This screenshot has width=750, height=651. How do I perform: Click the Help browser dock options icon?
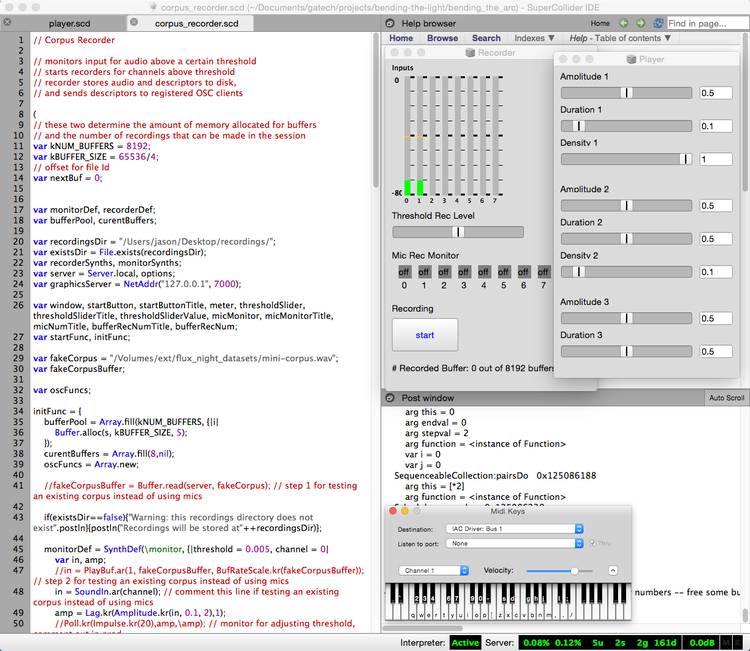pos(388,22)
